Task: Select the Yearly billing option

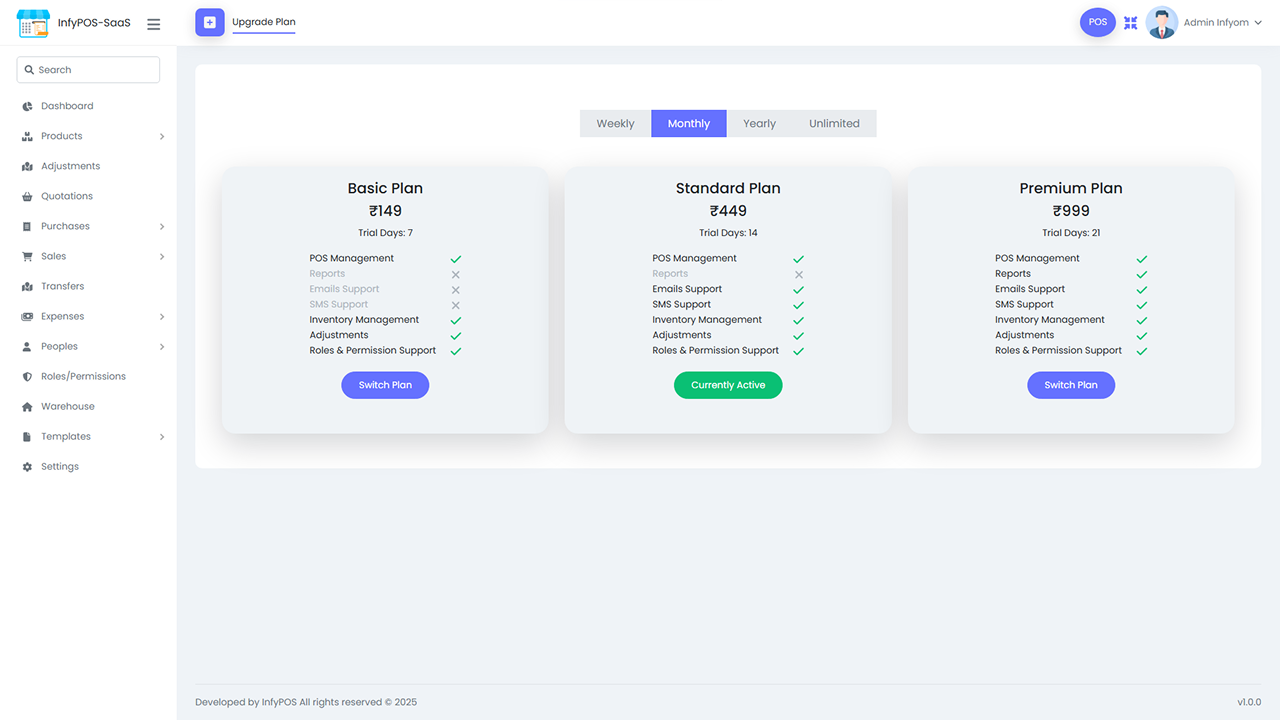Action: coord(759,123)
